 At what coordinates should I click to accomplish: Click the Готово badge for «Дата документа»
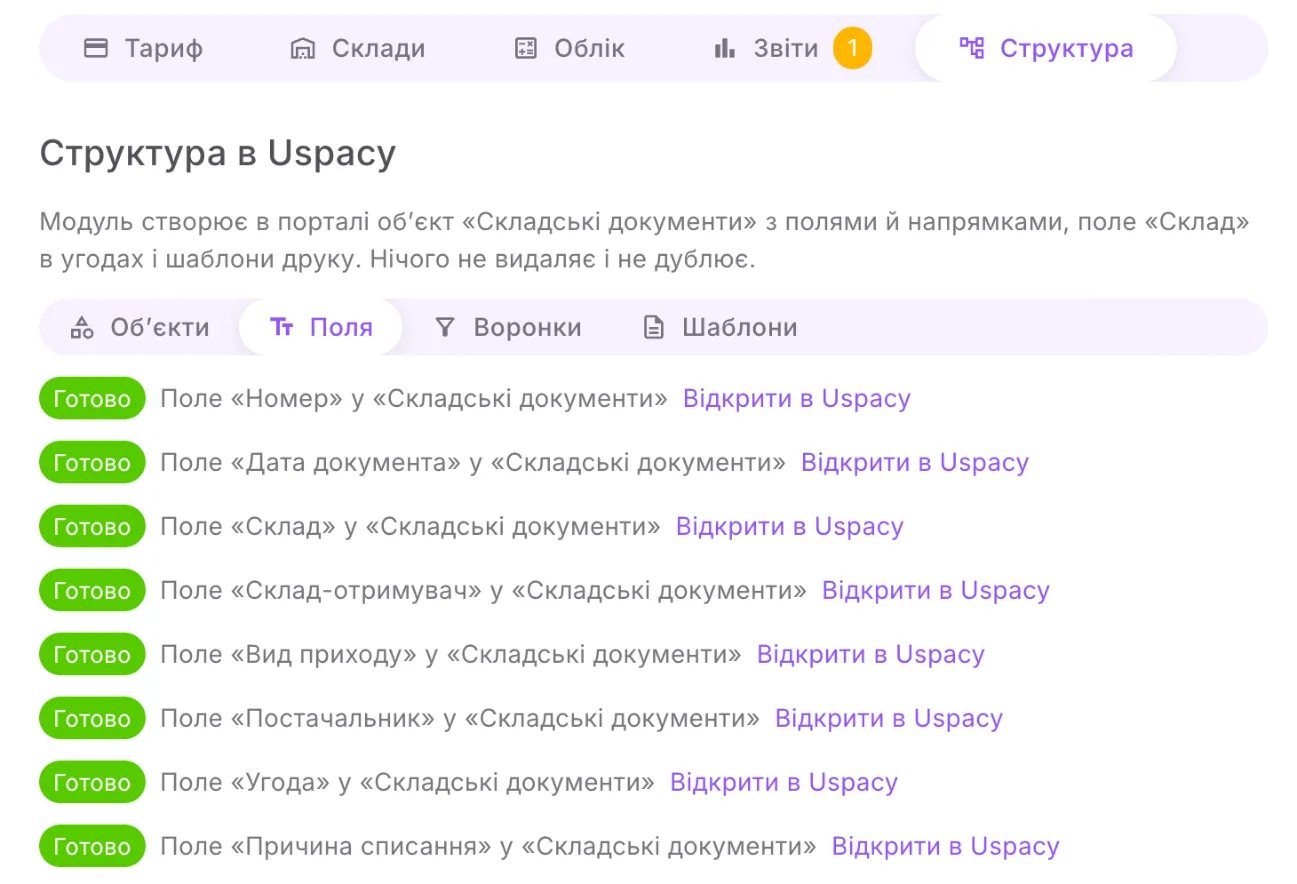point(92,462)
